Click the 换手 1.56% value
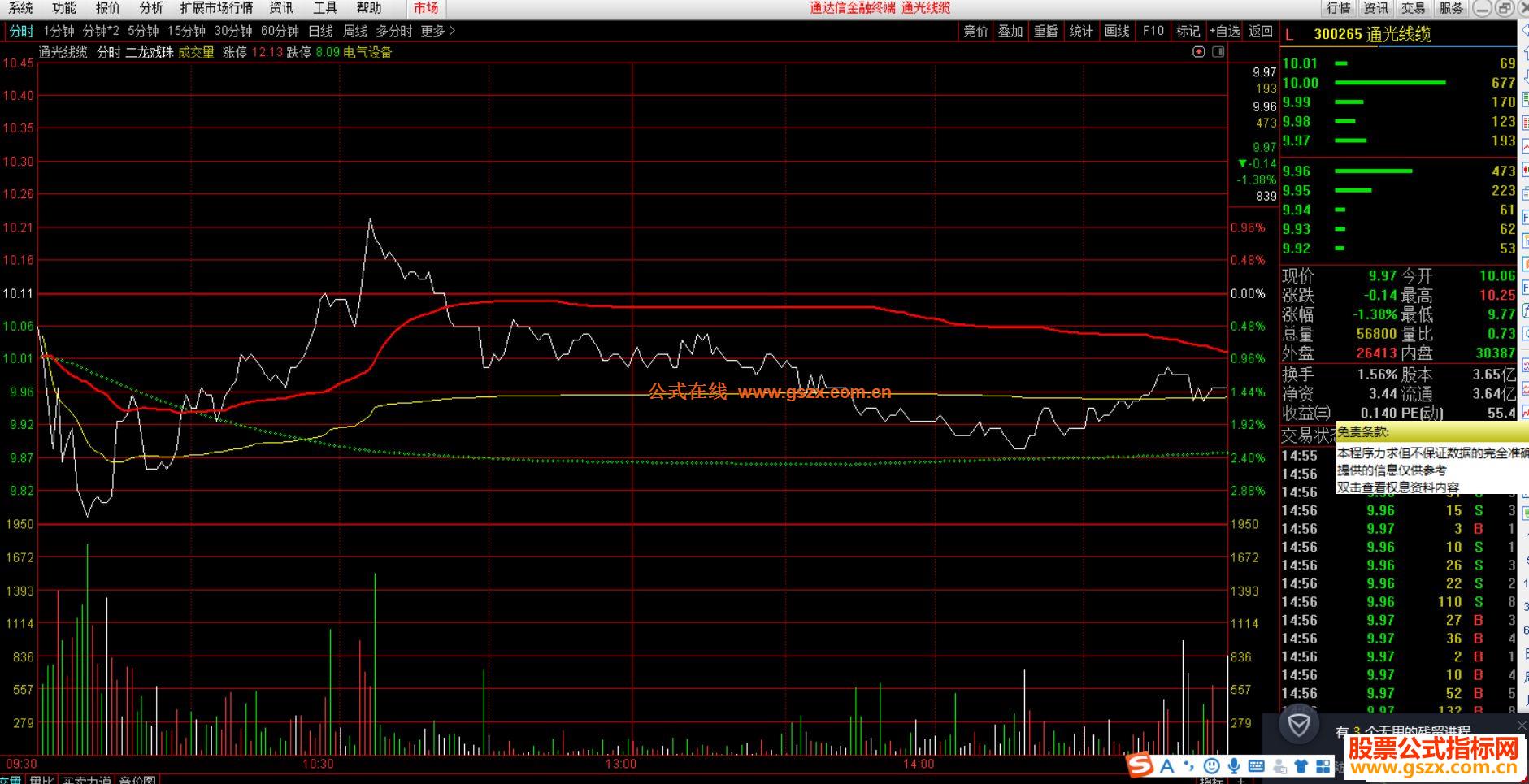 click(1377, 375)
